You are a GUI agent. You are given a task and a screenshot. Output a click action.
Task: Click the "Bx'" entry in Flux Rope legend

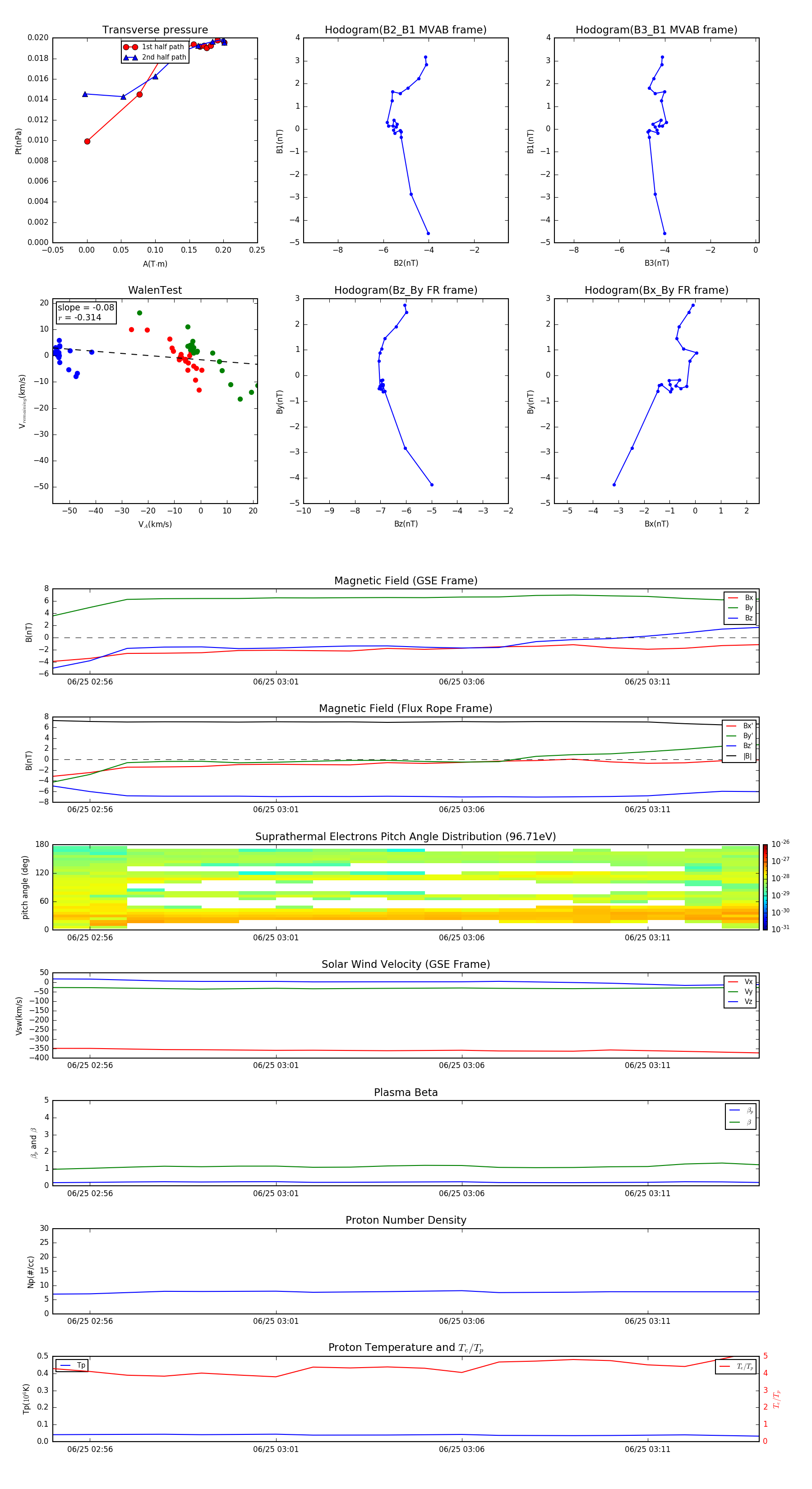click(x=739, y=726)
